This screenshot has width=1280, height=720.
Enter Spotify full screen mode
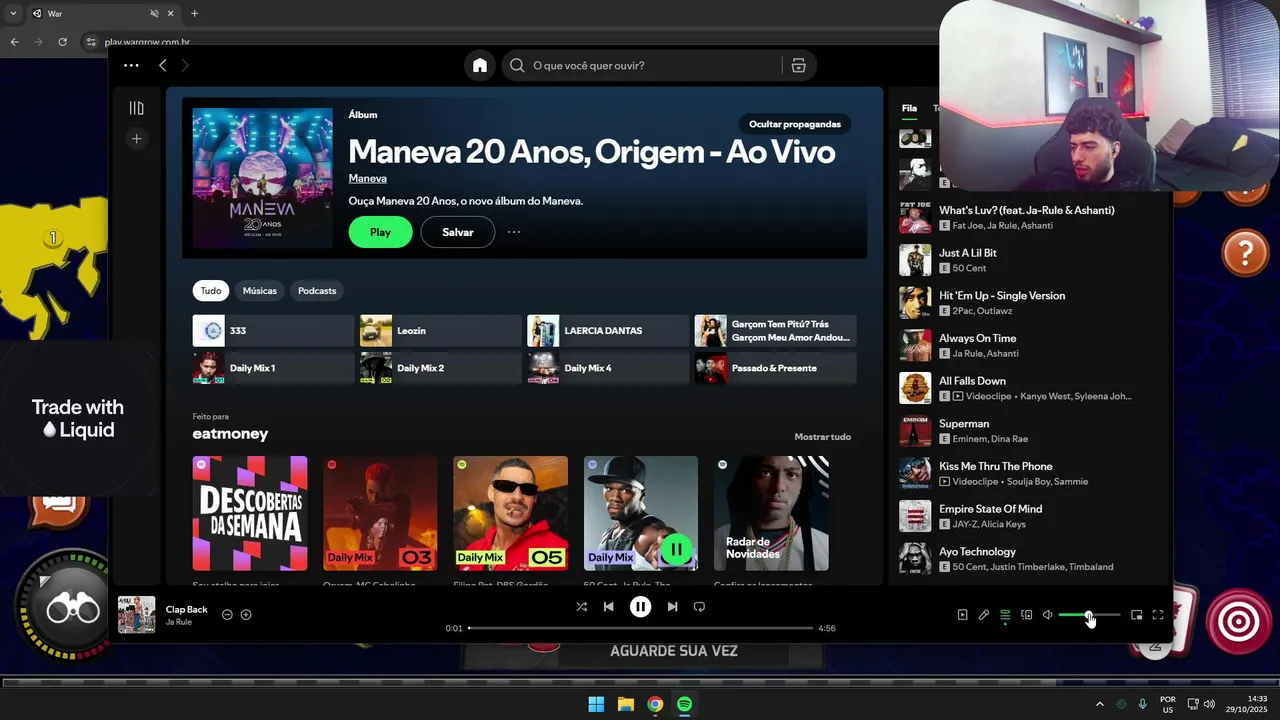click(x=1158, y=615)
